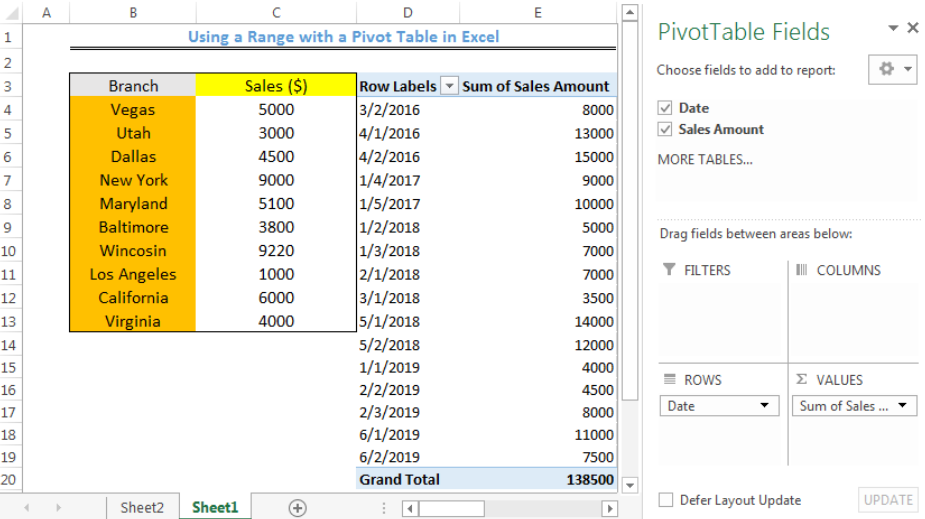This screenshot has height=519, width=925.
Task: Open the Row Labels filter dropdown
Action: pyautogui.click(x=449, y=86)
